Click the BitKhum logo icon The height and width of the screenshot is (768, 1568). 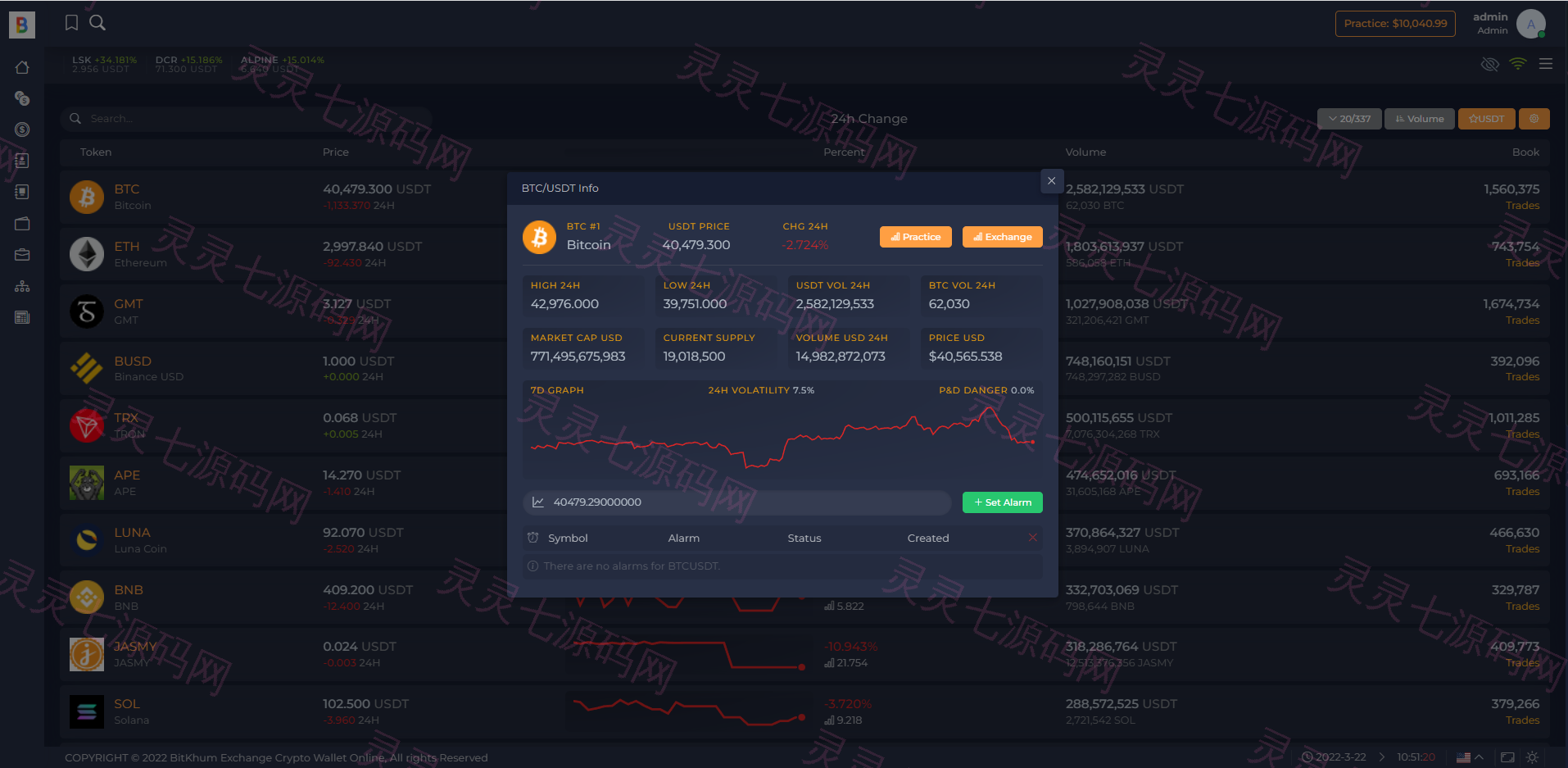[x=22, y=25]
